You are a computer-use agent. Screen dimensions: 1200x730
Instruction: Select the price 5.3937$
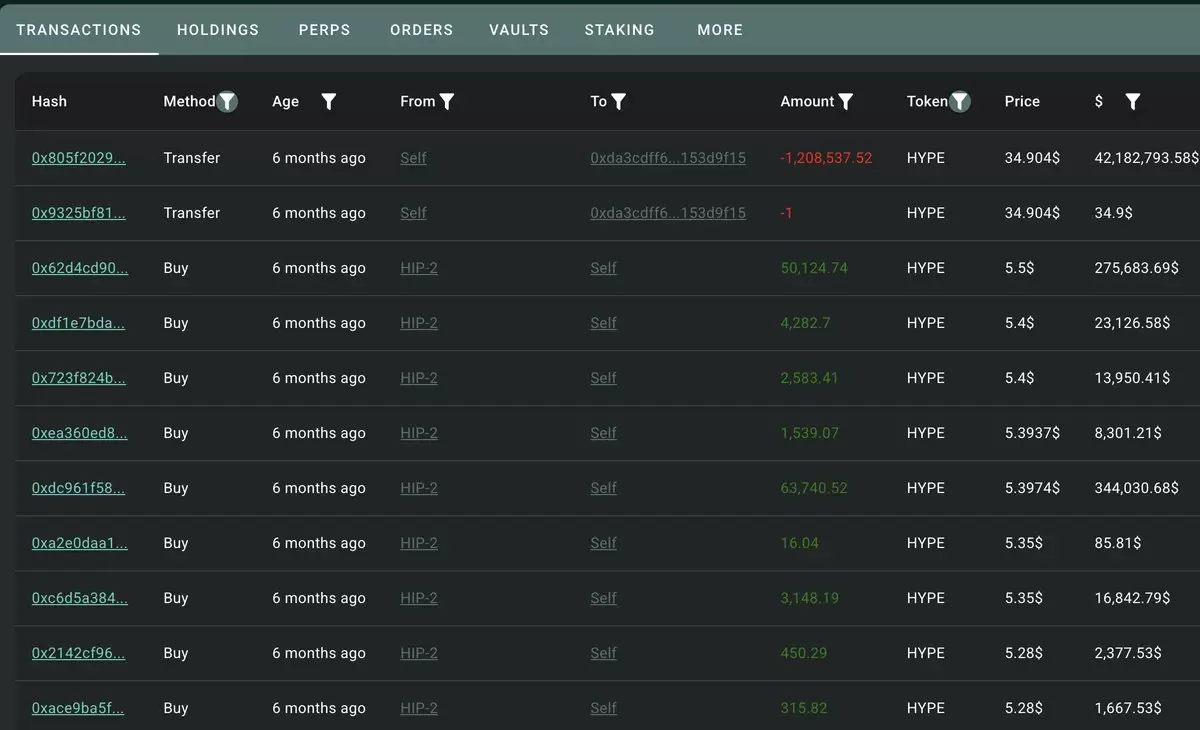click(x=1032, y=433)
